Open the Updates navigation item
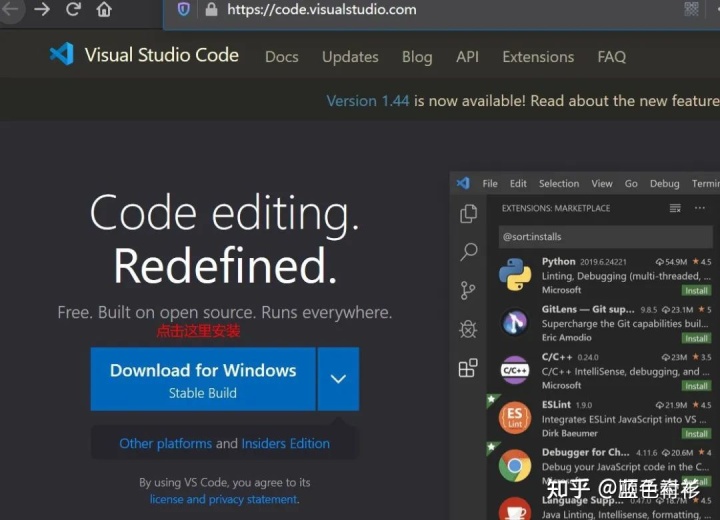Image resolution: width=720 pixels, height=520 pixels. [x=350, y=57]
